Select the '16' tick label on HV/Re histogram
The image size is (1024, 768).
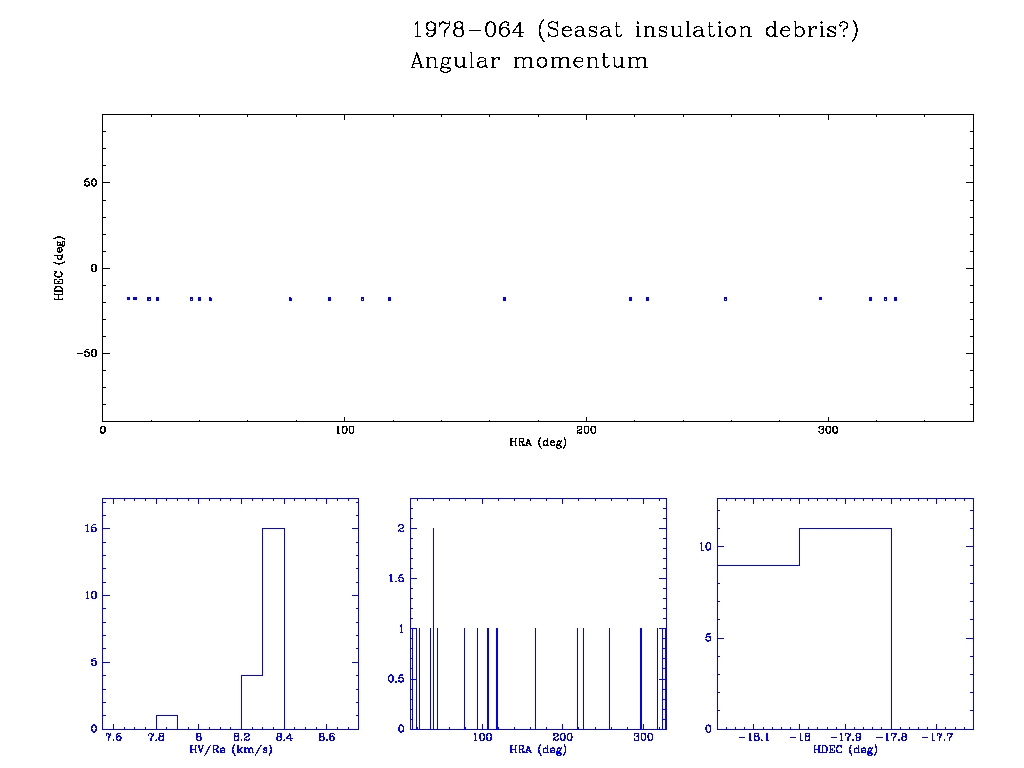(x=87, y=529)
